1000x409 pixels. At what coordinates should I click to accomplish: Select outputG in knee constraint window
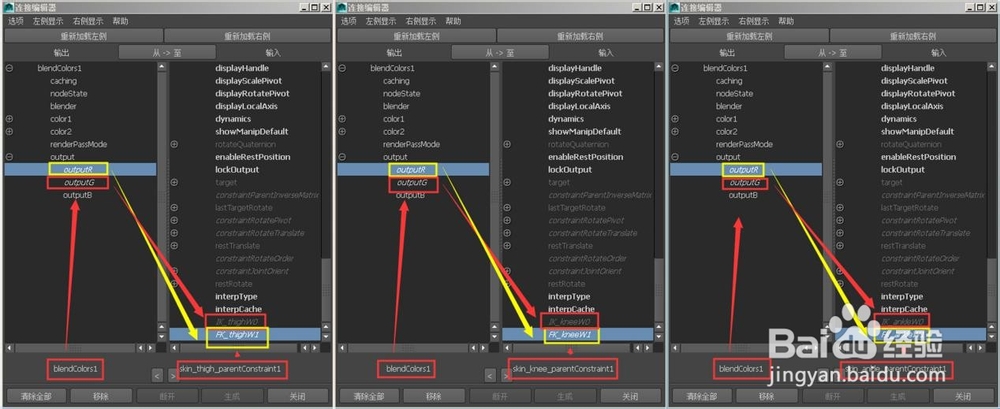pyautogui.click(x=411, y=182)
